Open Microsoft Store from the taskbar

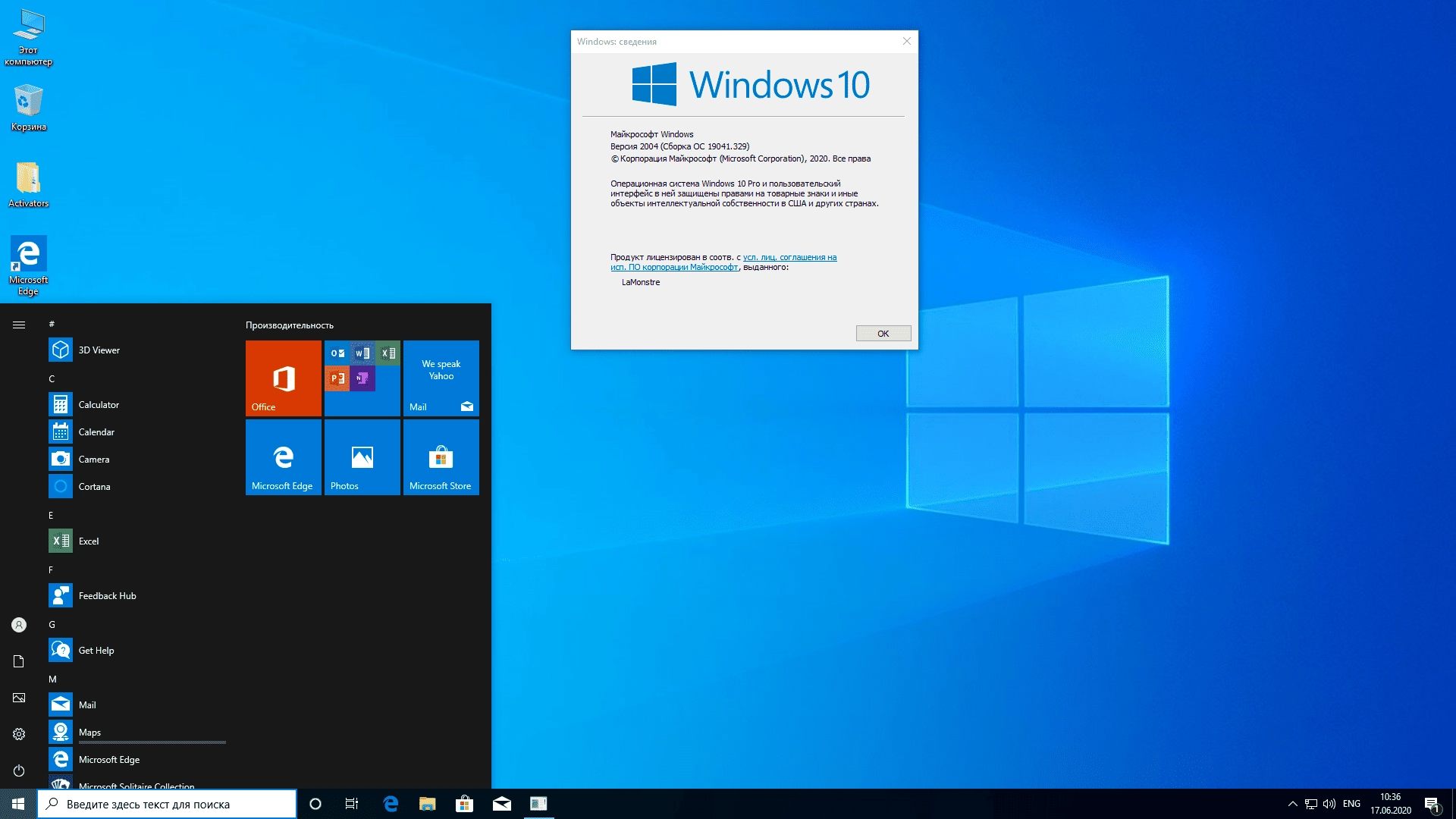pyautogui.click(x=464, y=804)
